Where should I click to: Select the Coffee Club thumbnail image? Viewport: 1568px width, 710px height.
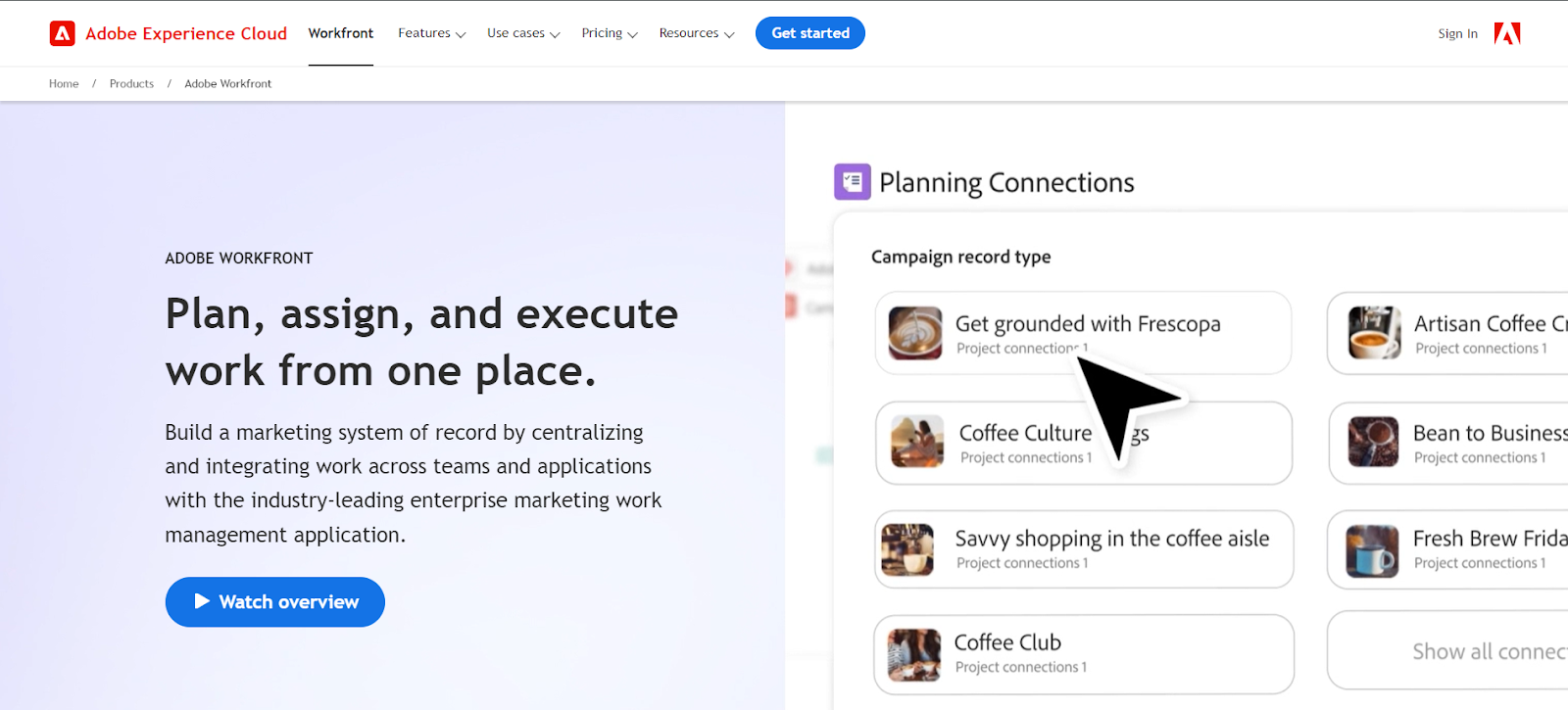(913, 654)
